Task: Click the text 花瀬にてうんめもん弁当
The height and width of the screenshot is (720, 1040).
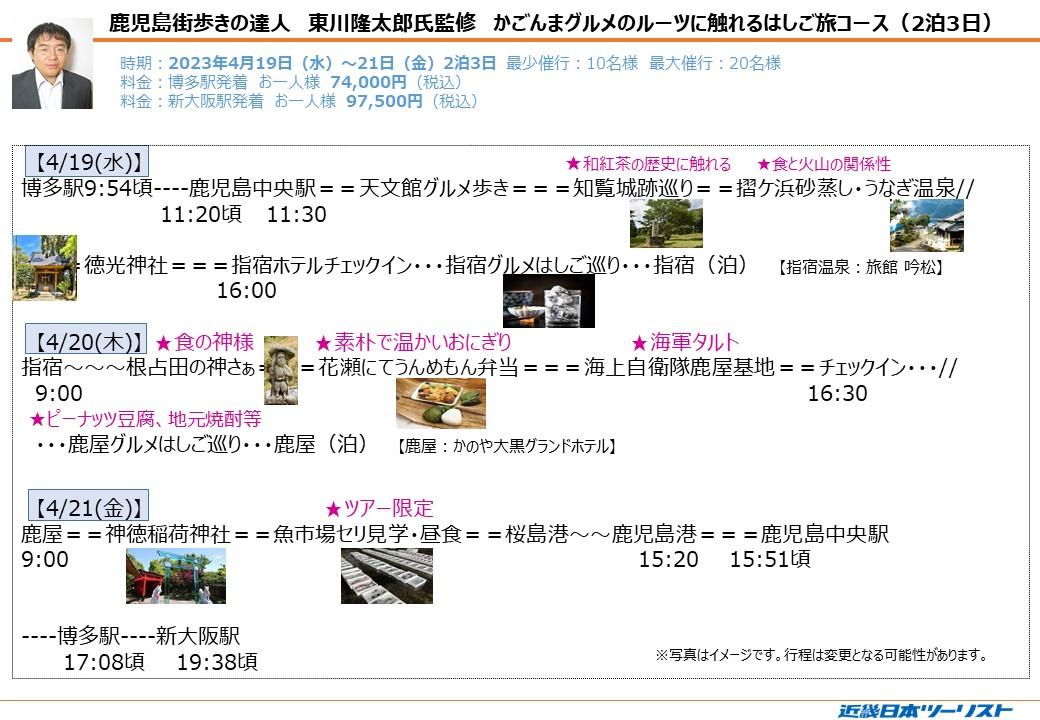Action: click(x=419, y=367)
